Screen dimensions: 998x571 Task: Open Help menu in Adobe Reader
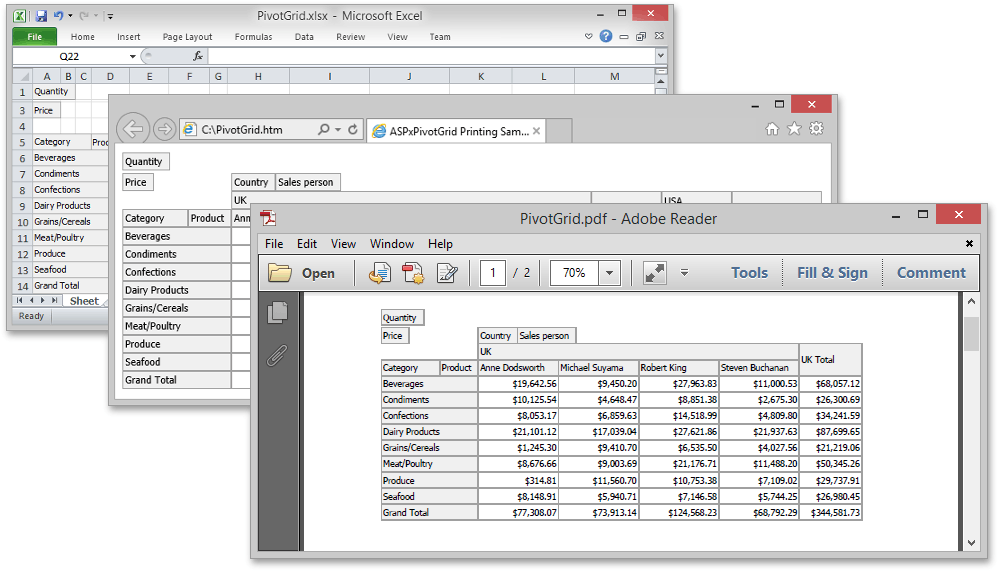click(440, 244)
